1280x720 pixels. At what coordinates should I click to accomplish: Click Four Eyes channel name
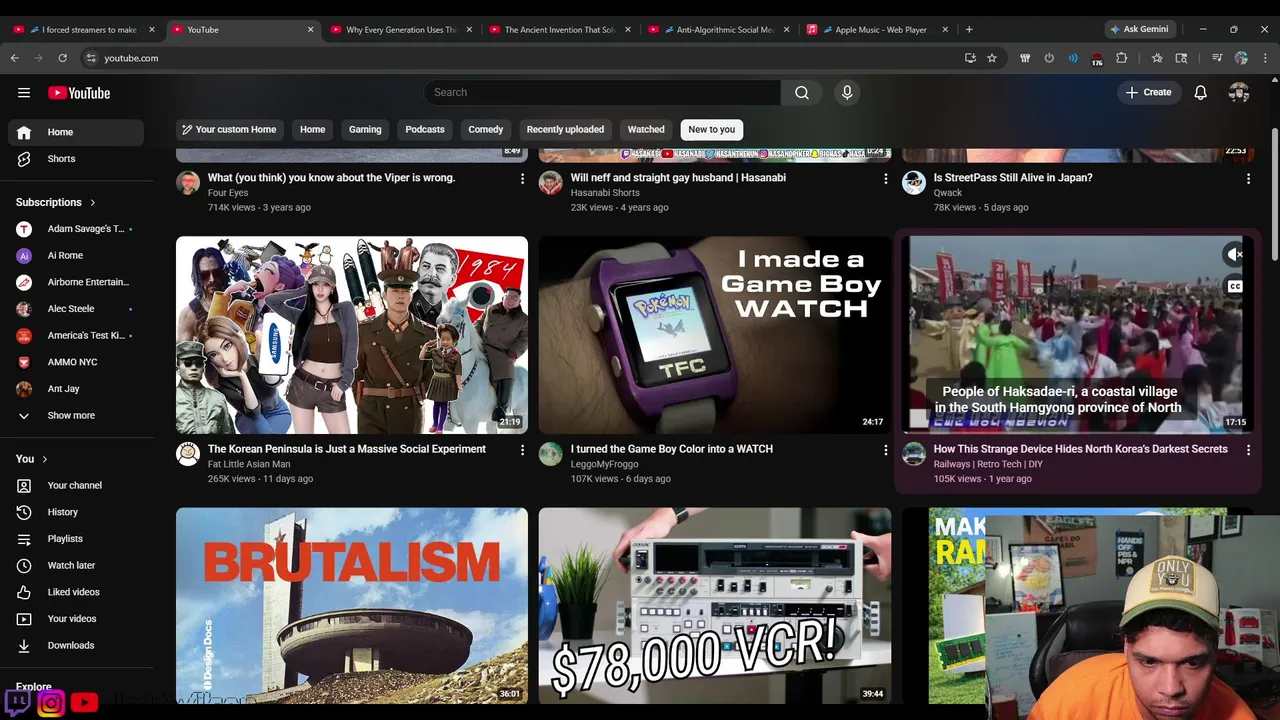tap(228, 193)
